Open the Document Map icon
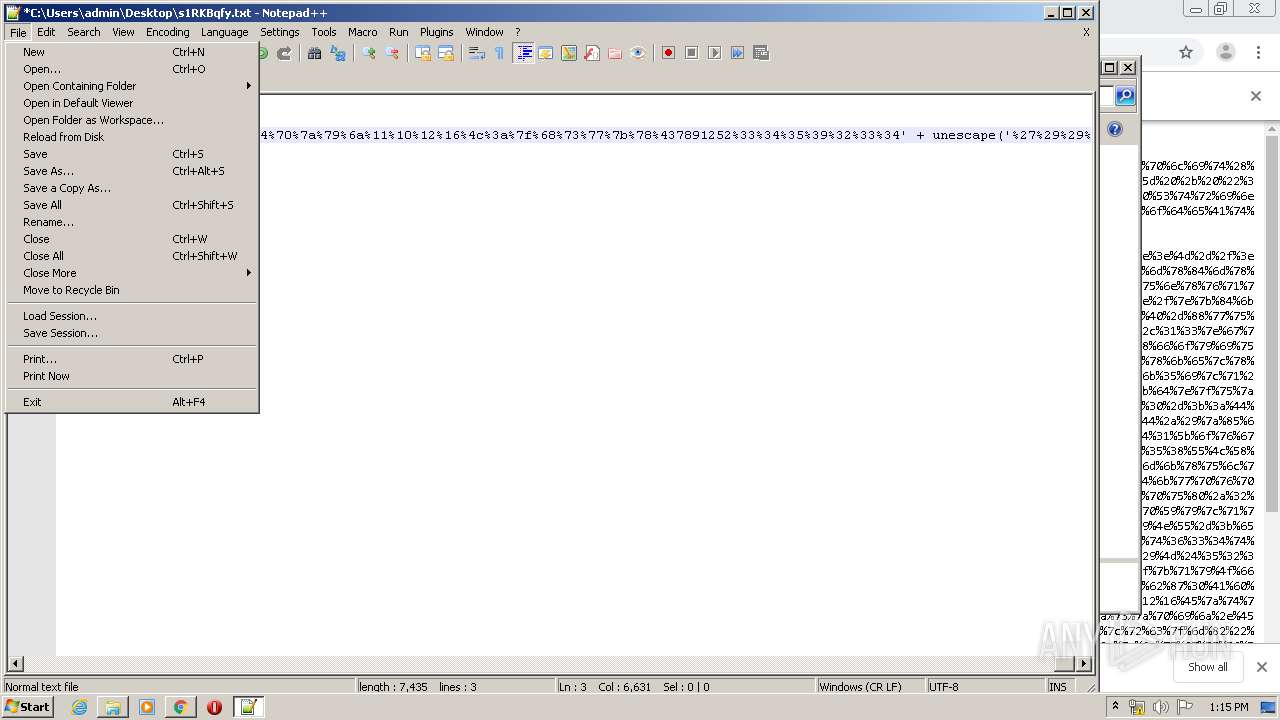Screen dimensions: 1280x720 (569, 53)
